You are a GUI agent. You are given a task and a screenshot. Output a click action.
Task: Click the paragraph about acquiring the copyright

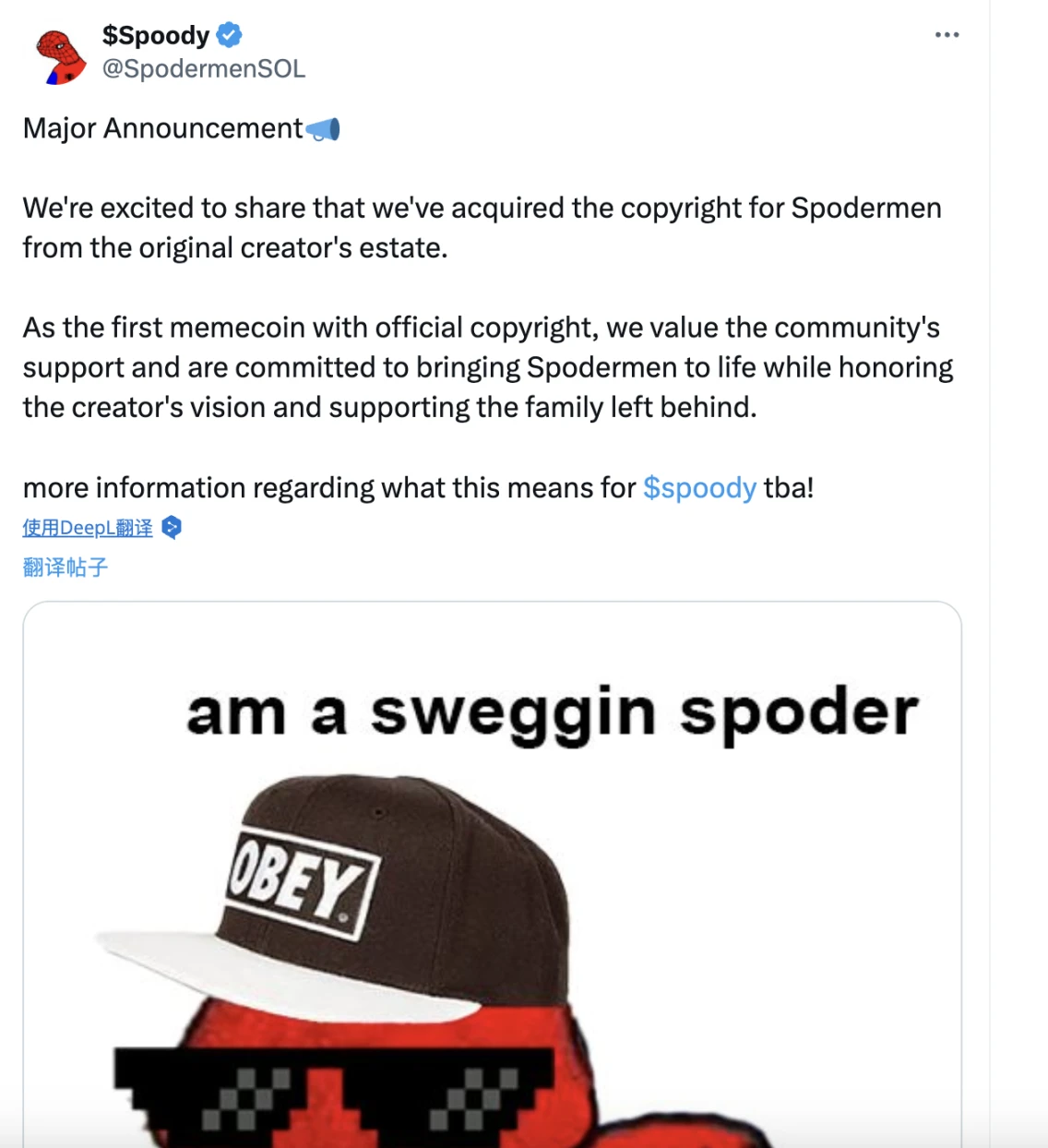click(x=482, y=227)
